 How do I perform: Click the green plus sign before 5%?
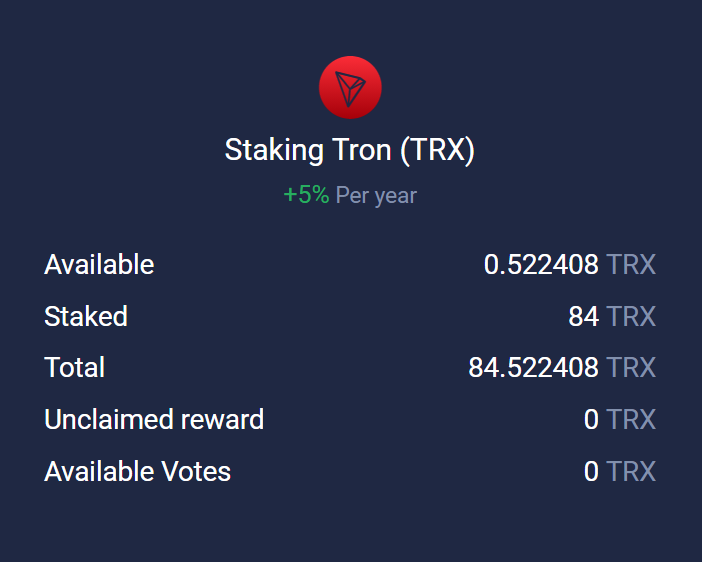pyautogui.click(x=291, y=195)
